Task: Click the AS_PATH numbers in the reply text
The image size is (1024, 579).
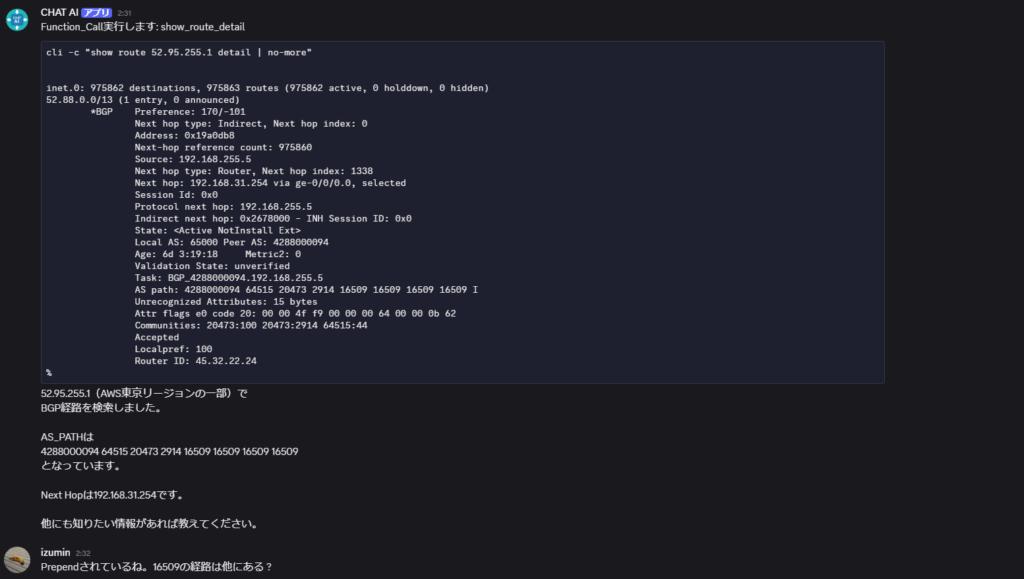Action: tap(169, 451)
